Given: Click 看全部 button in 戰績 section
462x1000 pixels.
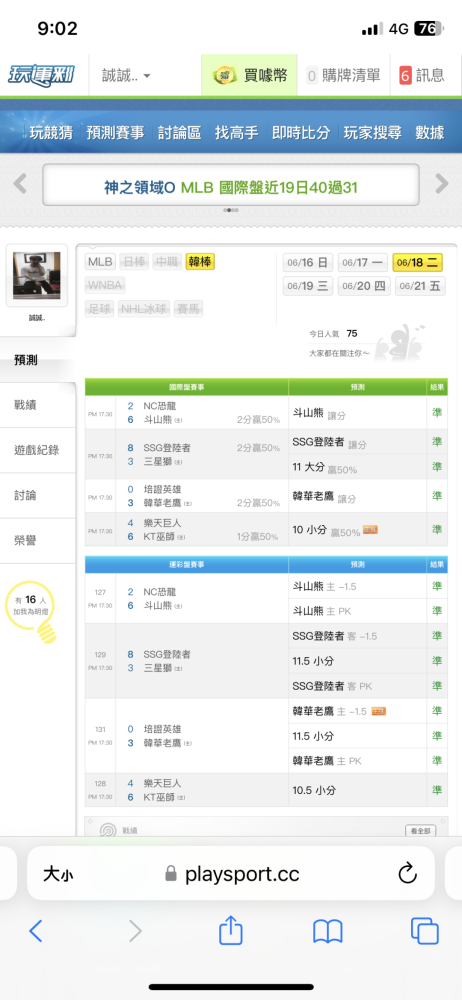Looking at the screenshot, I should tap(420, 830).
